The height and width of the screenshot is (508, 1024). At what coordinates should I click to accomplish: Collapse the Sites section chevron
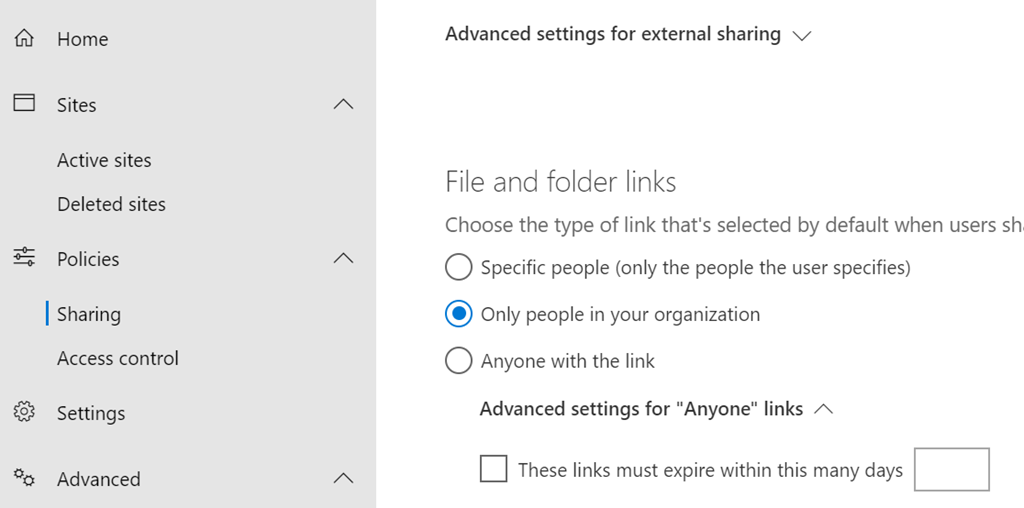(343, 104)
